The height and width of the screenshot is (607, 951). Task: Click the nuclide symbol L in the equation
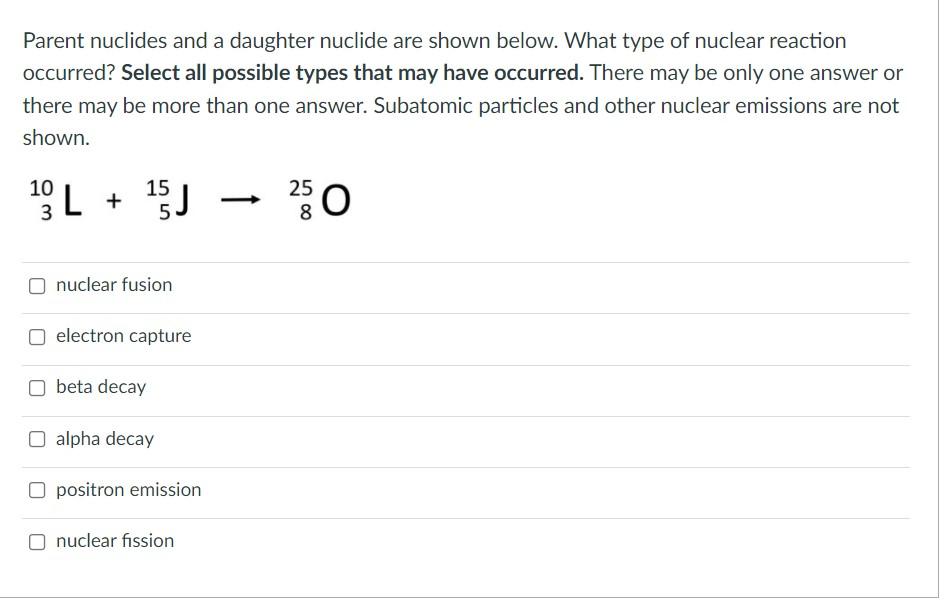(73, 200)
